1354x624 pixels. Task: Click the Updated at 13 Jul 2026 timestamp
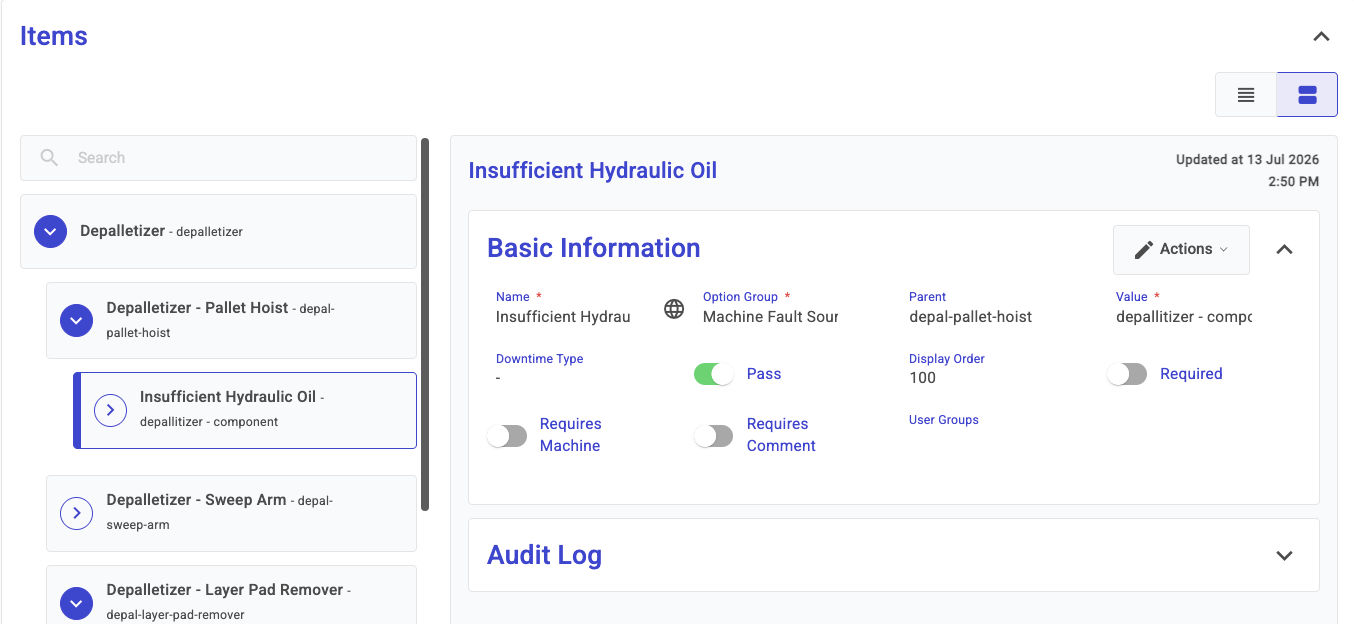tap(1247, 170)
